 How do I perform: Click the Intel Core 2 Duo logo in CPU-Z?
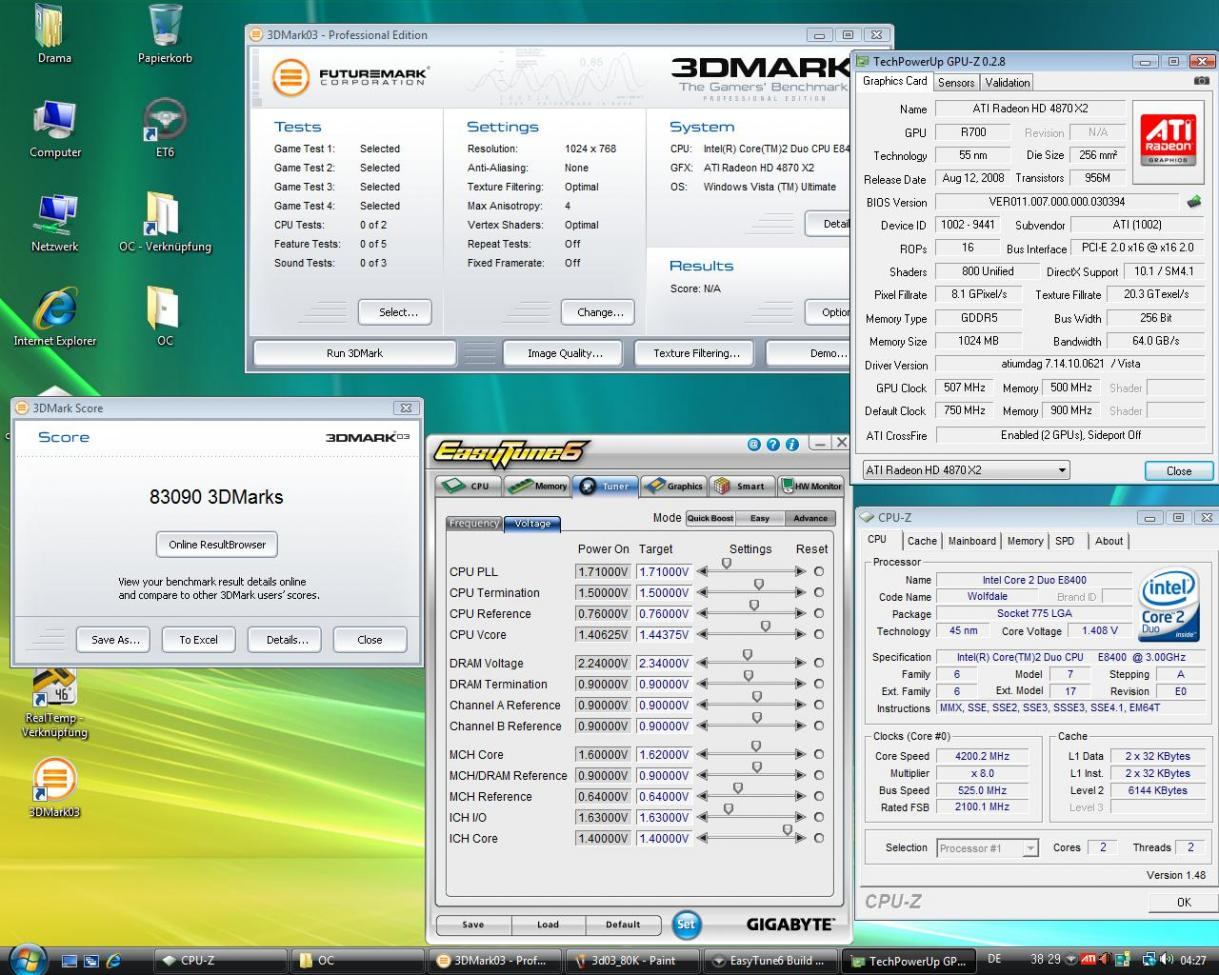1169,605
